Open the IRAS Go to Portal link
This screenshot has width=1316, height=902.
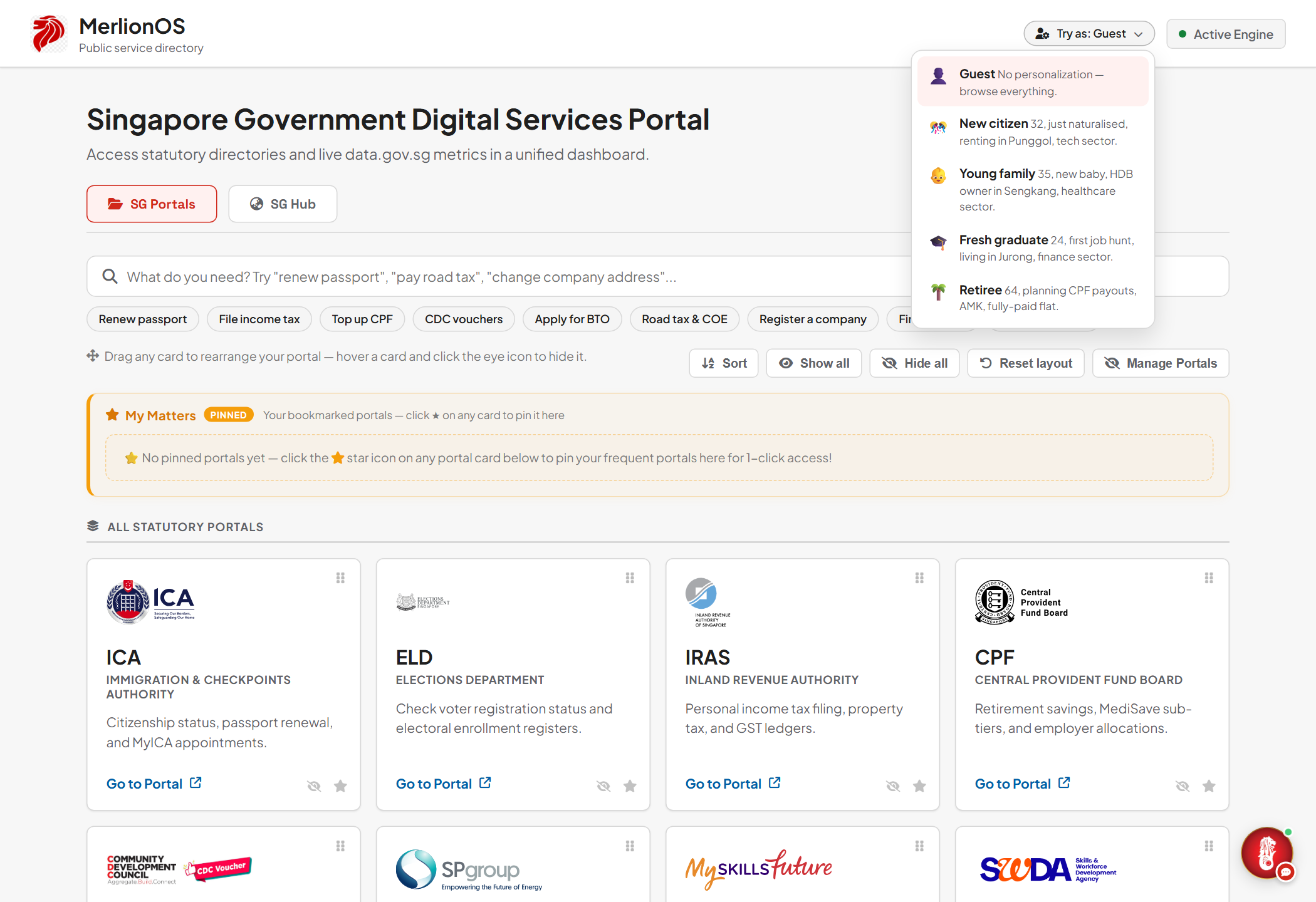[x=733, y=784]
